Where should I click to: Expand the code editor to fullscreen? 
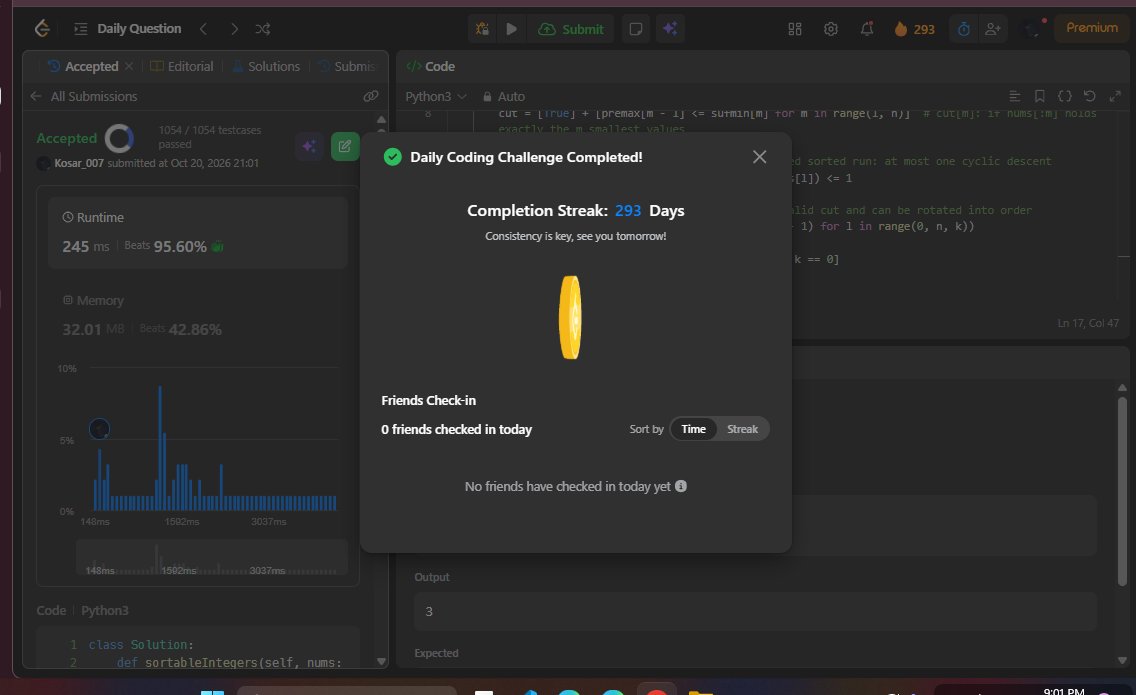(1115, 96)
